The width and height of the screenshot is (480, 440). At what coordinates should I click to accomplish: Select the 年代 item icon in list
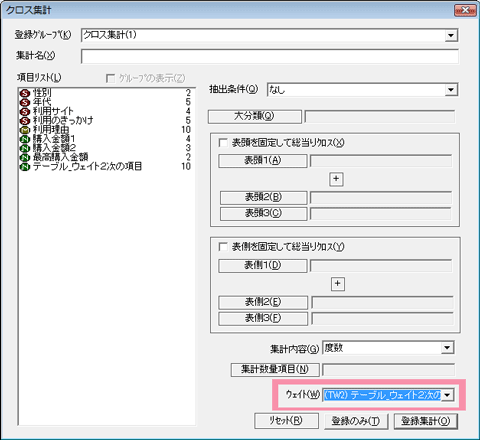click(x=25, y=102)
